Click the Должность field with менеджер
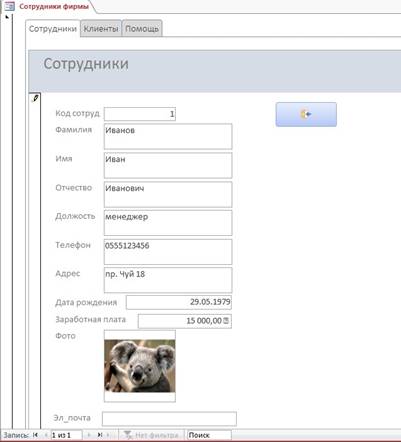Image resolution: width=401 pixels, height=442 pixels. 168,223
